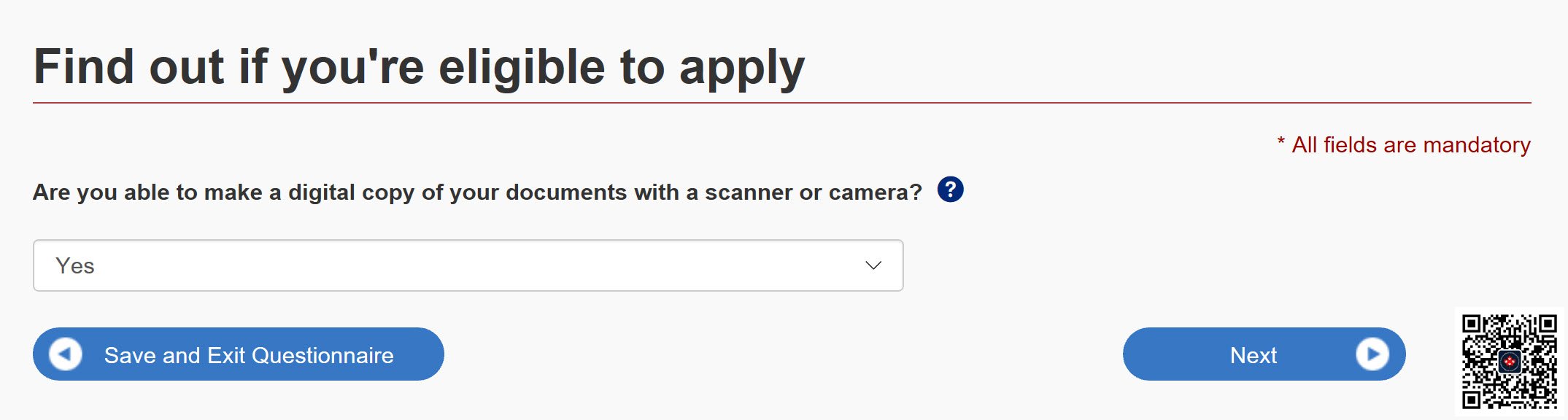This screenshot has height=420, width=1568.
Task: Click the Next label text
Action: click(1253, 355)
